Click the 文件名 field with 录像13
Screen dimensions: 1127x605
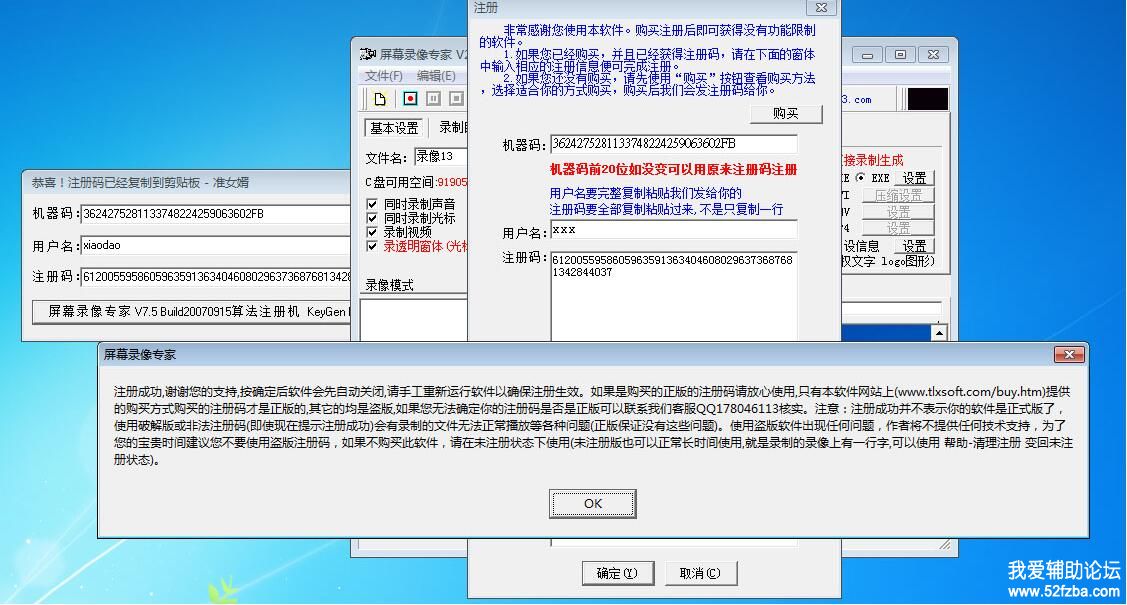[x=441, y=157]
